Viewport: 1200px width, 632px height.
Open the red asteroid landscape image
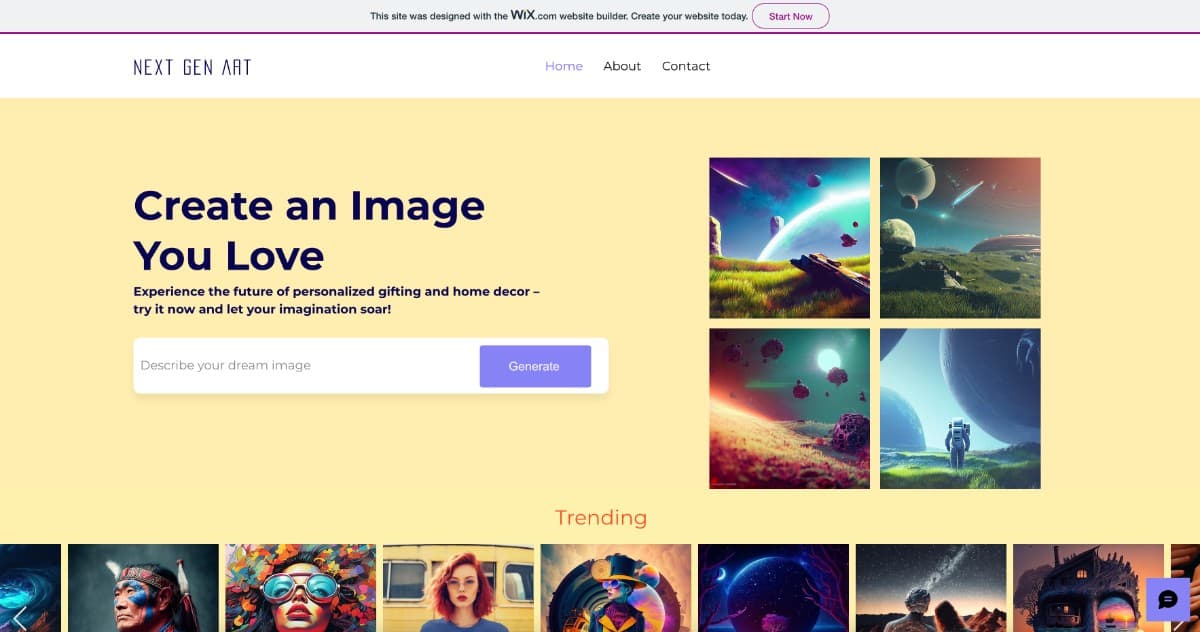[789, 409]
